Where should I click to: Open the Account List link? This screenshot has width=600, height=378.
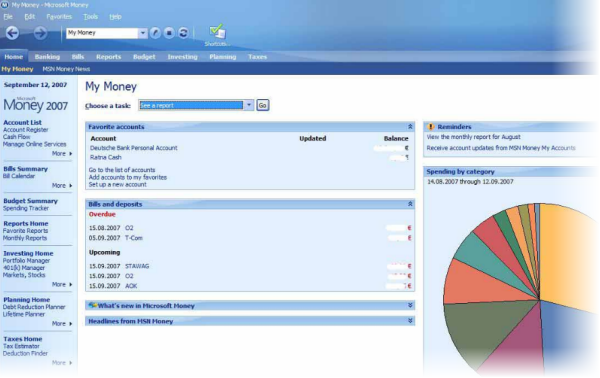tap(22, 122)
